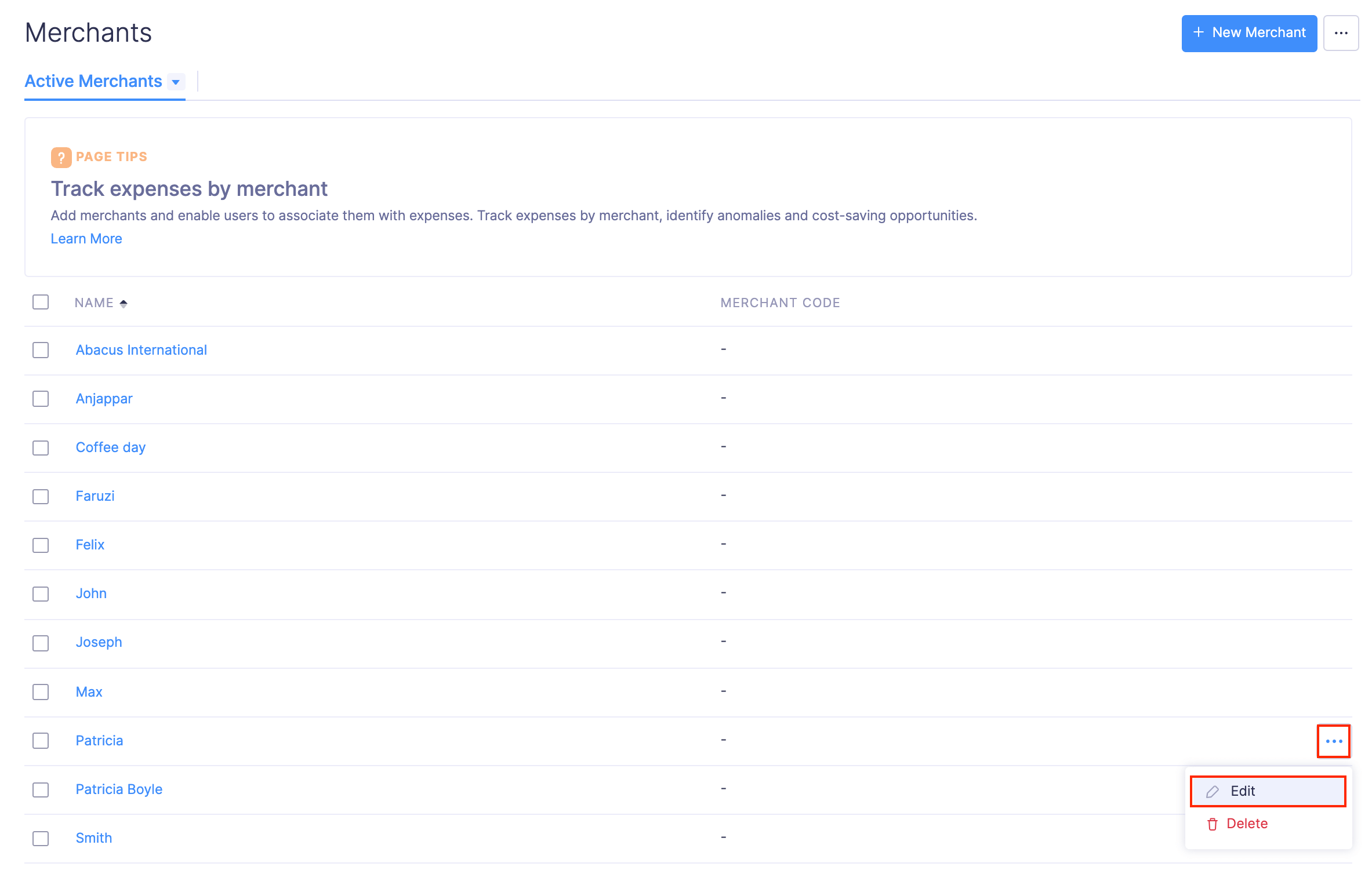The height and width of the screenshot is (874, 1372).
Task: Sort by the Merchant Code column header
Action: [x=780, y=303]
